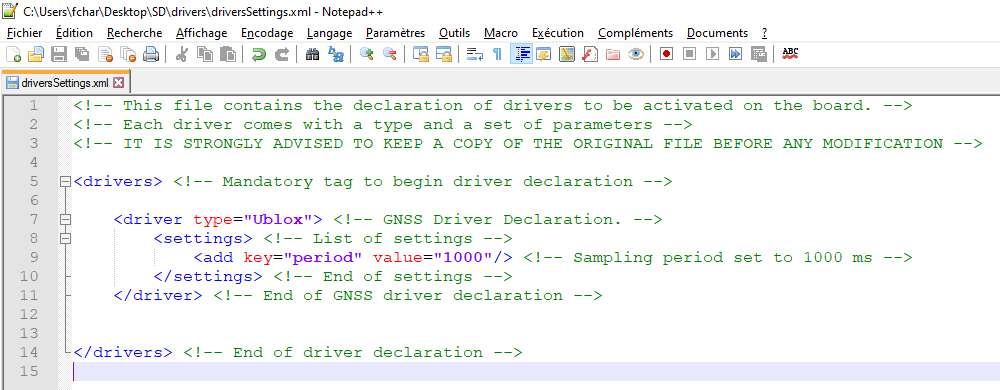1000x390 pixels.
Task: Open the Exécution menu
Action: (x=558, y=32)
